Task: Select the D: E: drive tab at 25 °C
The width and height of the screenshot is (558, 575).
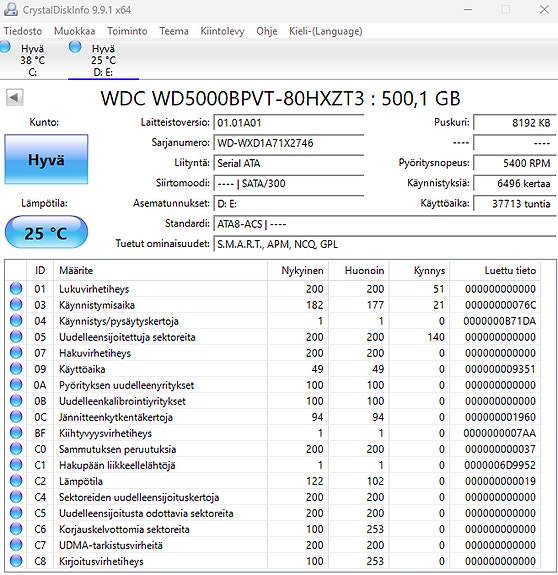Action: tap(103, 60)
